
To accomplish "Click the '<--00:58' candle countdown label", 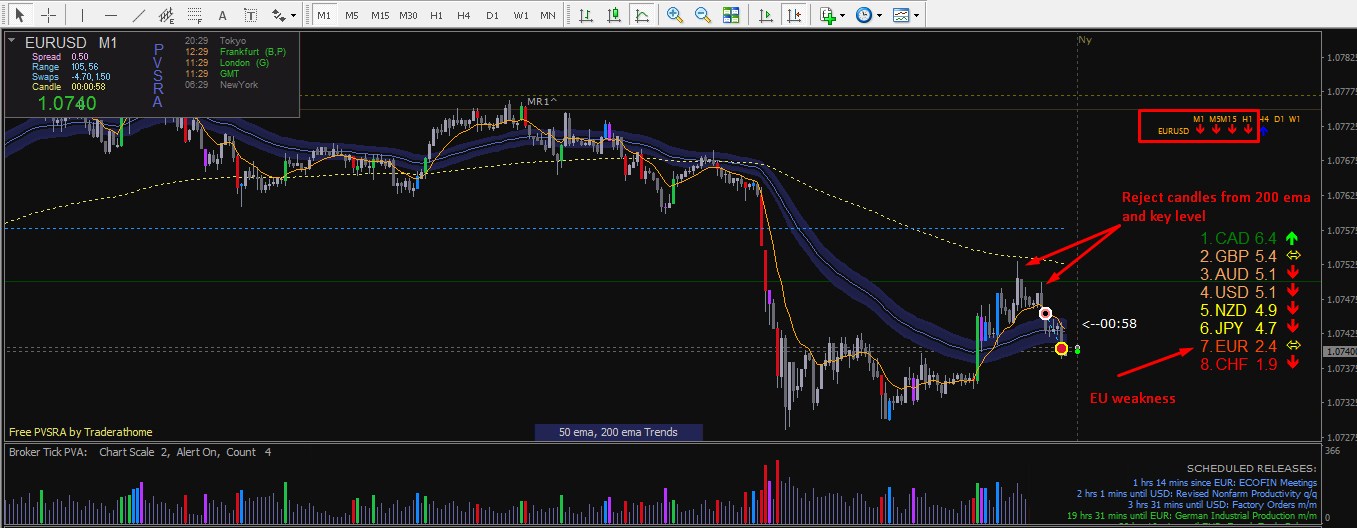I will 1110,323.
